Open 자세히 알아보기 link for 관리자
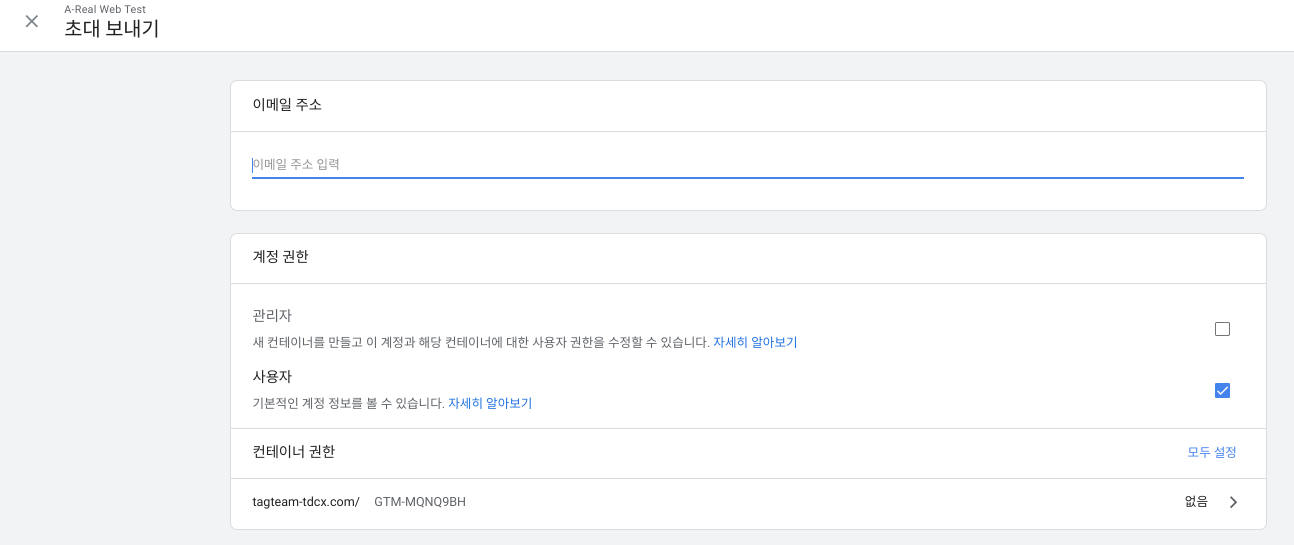This screenshot has height=545, width=1294. 755,342
